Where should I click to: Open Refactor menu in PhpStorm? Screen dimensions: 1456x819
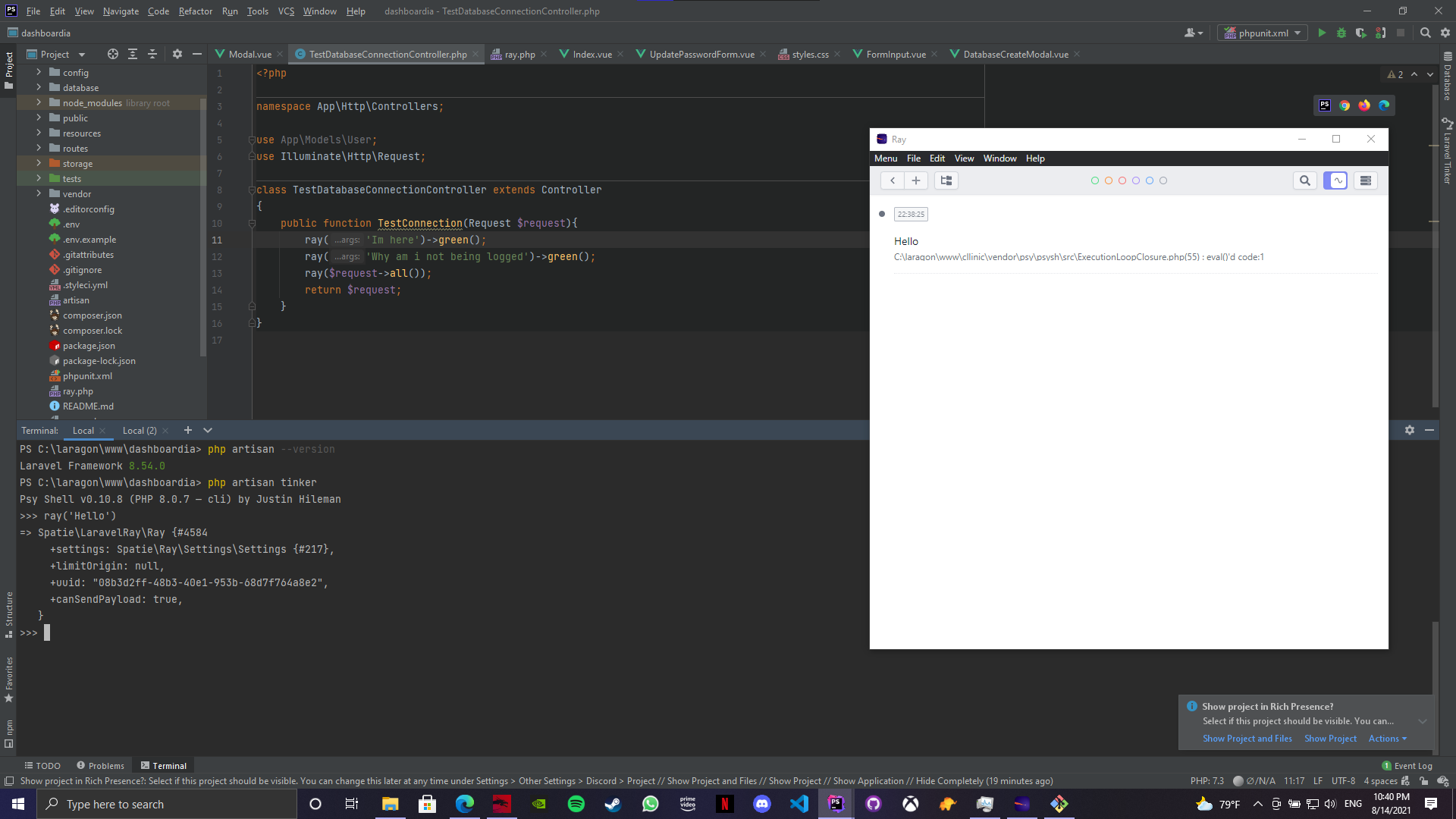[x=196, y=11]
